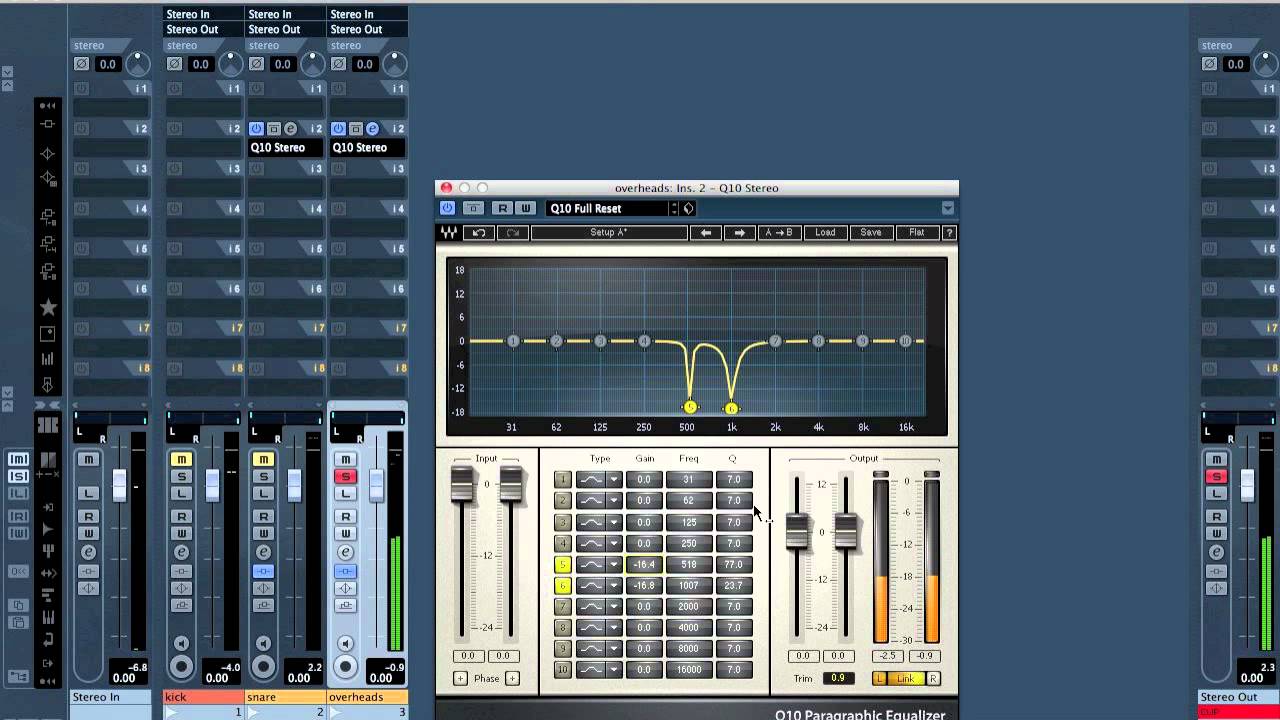
Task: Click the mixer global solo-all button
Action: (x=18, y=476)
